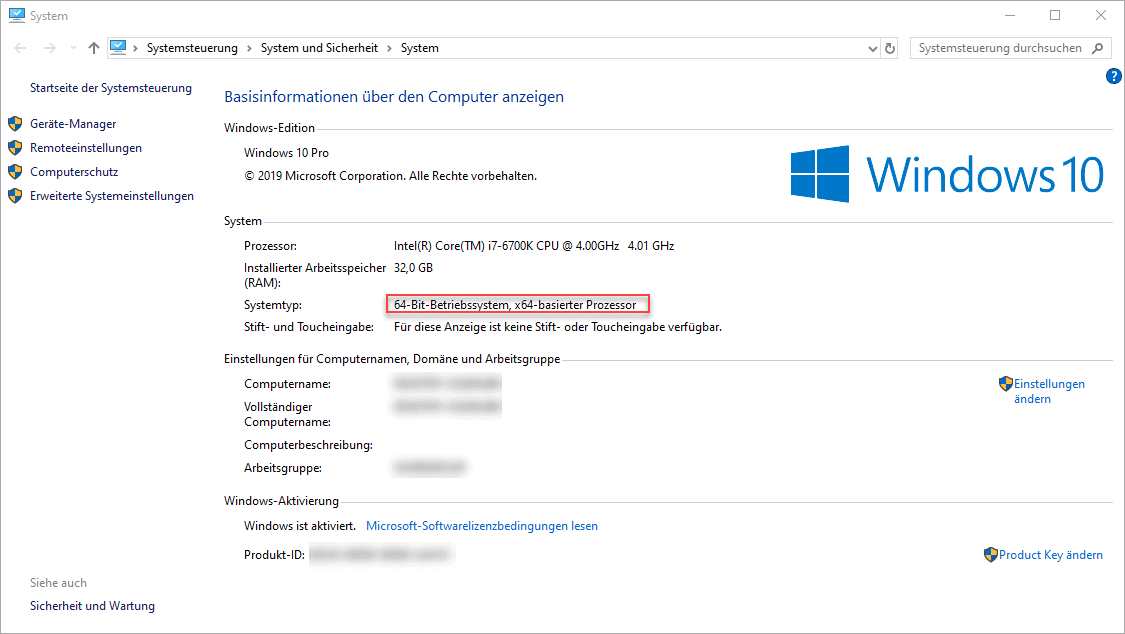
Task: Click the shield icon beside Remoteeinstellungen
Action: click(x=15, y=147)
